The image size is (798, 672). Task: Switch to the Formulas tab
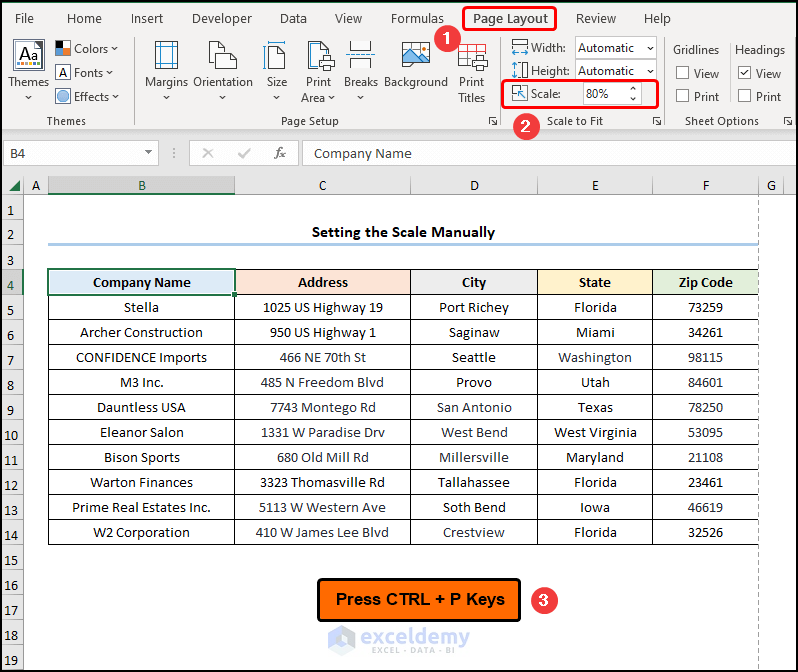417,19
